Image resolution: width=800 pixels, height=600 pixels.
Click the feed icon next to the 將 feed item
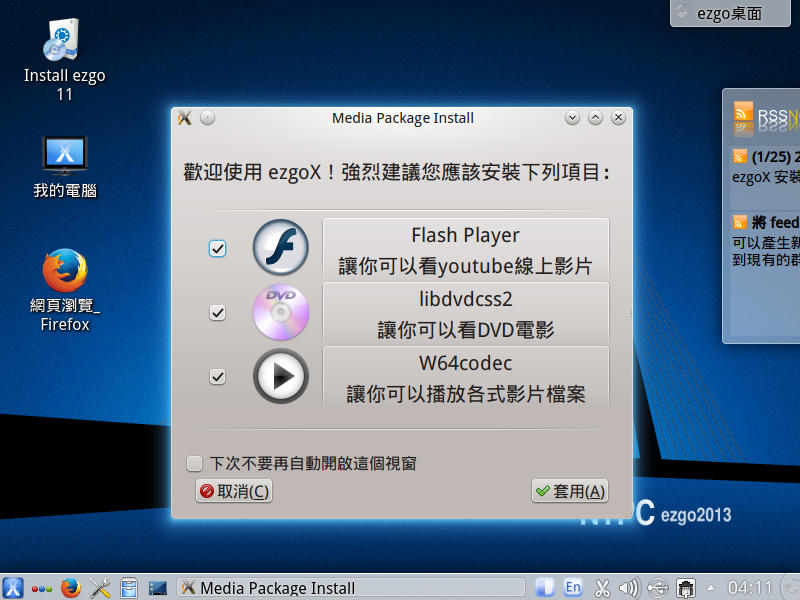point(740,222)
